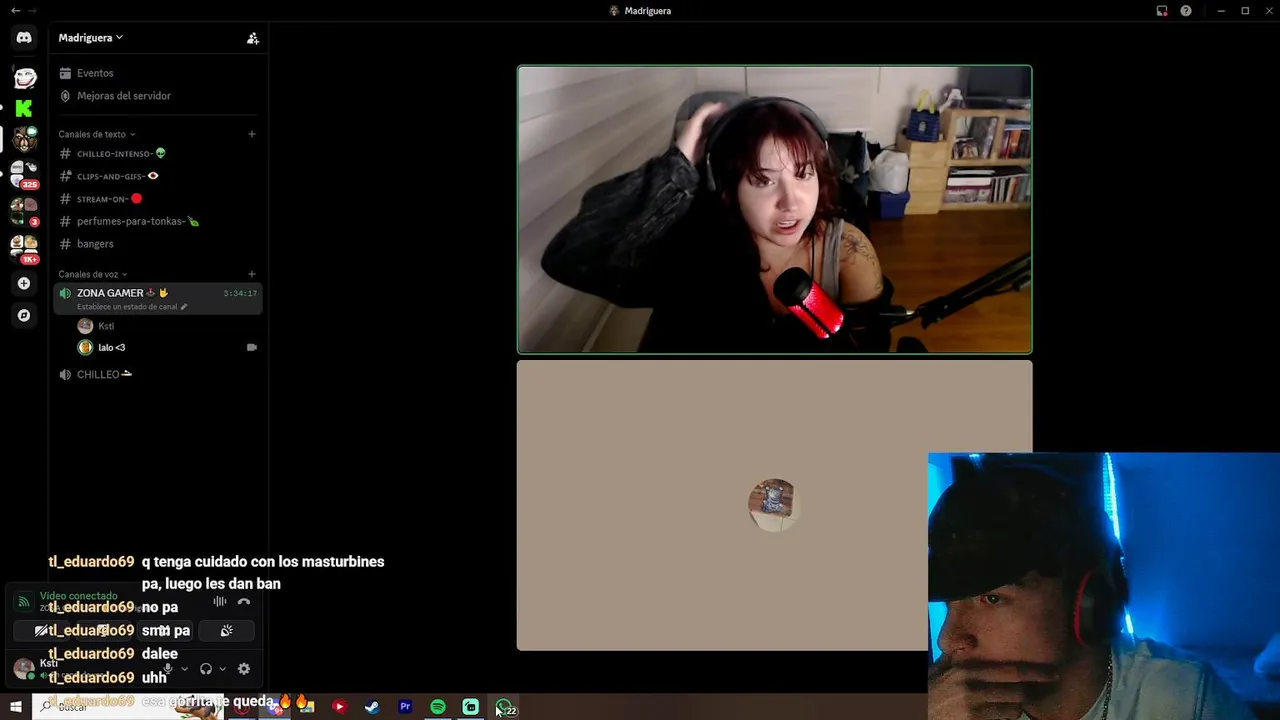Open Discord direct messages home icon
1280x720 pixels.
[x=24, y=38]
